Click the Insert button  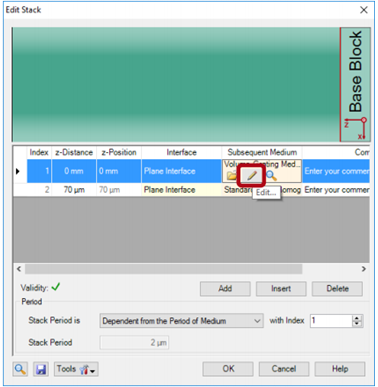pos(281,289)
